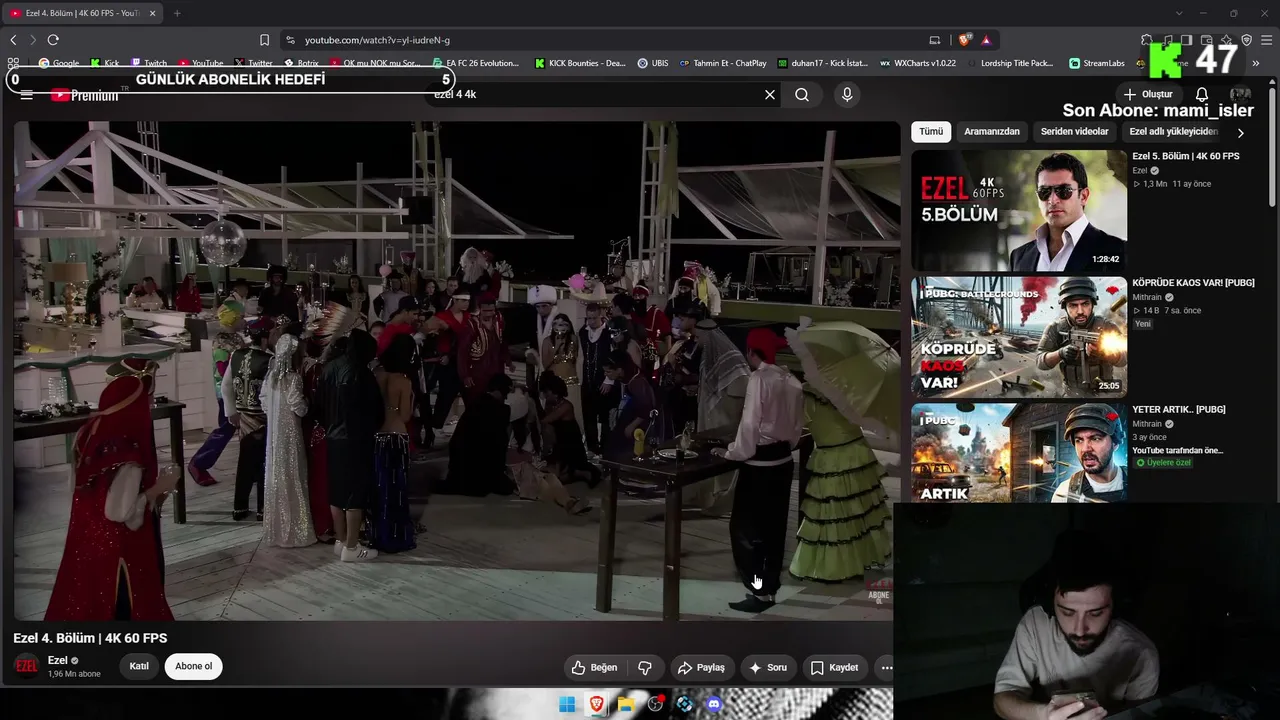Bookmark this page with the bookmark icon
This screenshot has width=1280, height=720.
pyautogui.click(x=264, y=40)
